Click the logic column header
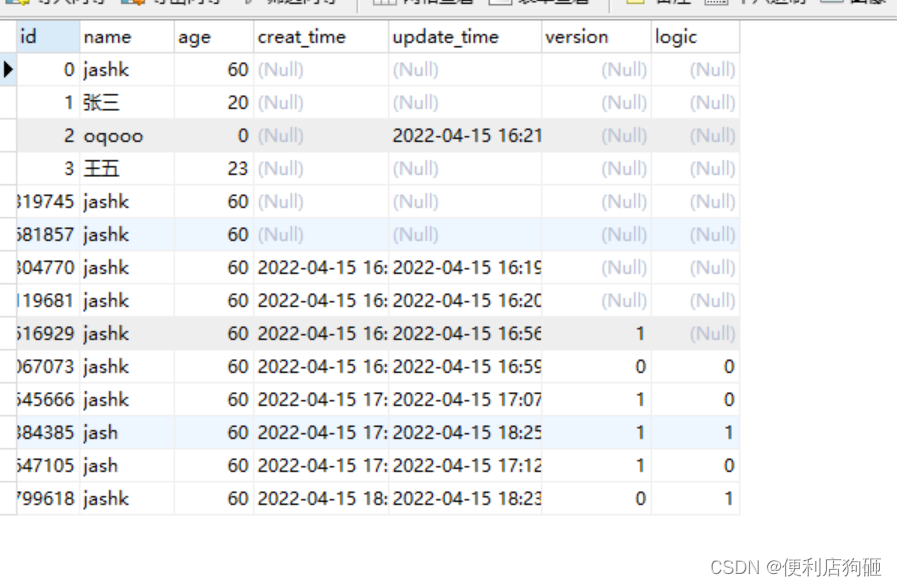Viewport: 897px width, 586px height. click(x=695, y=37)
